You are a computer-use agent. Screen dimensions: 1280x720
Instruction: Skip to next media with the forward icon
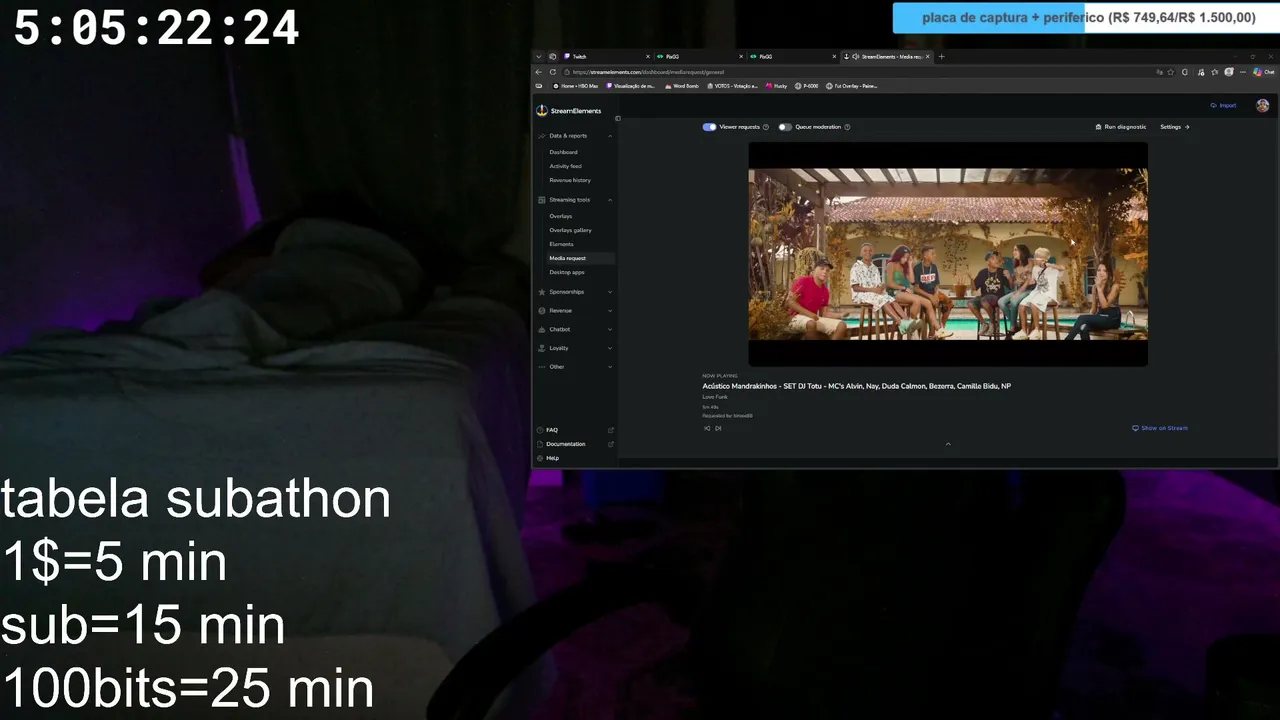click(718, 428)
